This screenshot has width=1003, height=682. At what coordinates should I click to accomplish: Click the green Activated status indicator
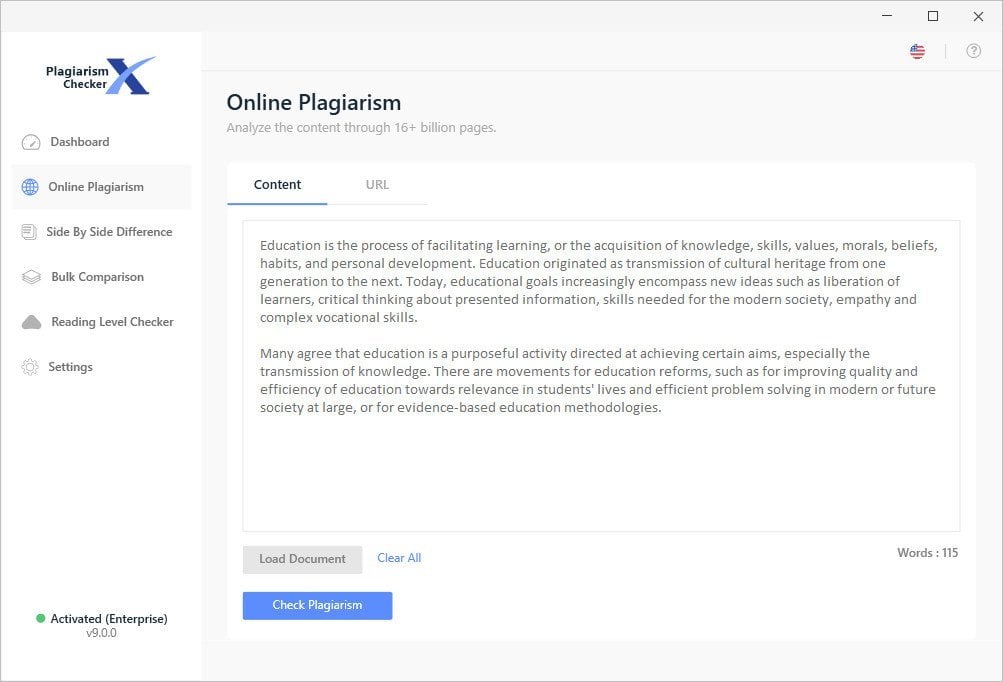click(41, 619)
